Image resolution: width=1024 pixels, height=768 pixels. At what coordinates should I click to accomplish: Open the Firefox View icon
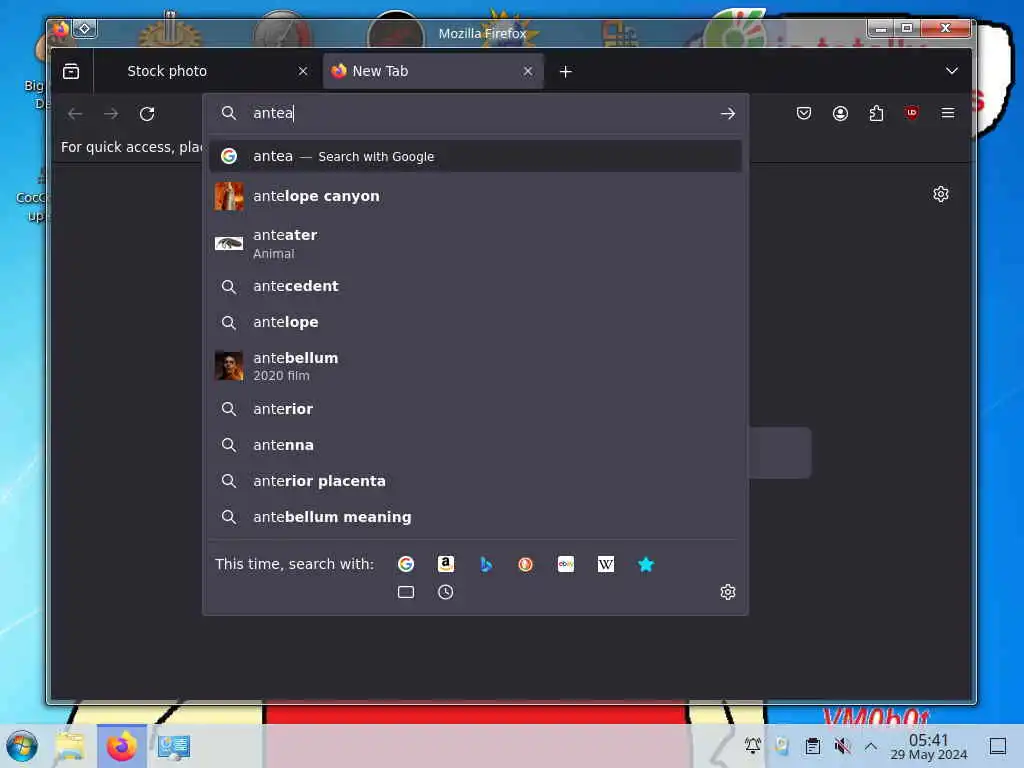(71, 71)
